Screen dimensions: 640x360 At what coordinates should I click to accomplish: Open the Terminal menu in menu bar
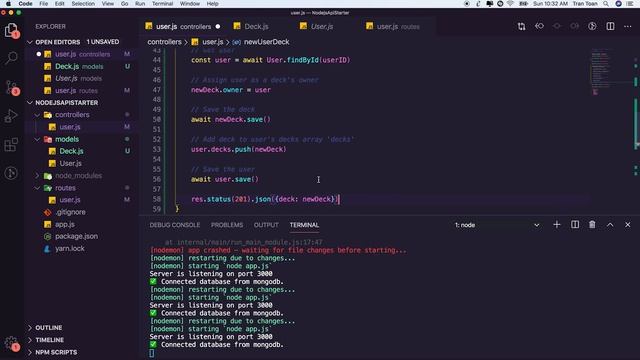(162, 4)
